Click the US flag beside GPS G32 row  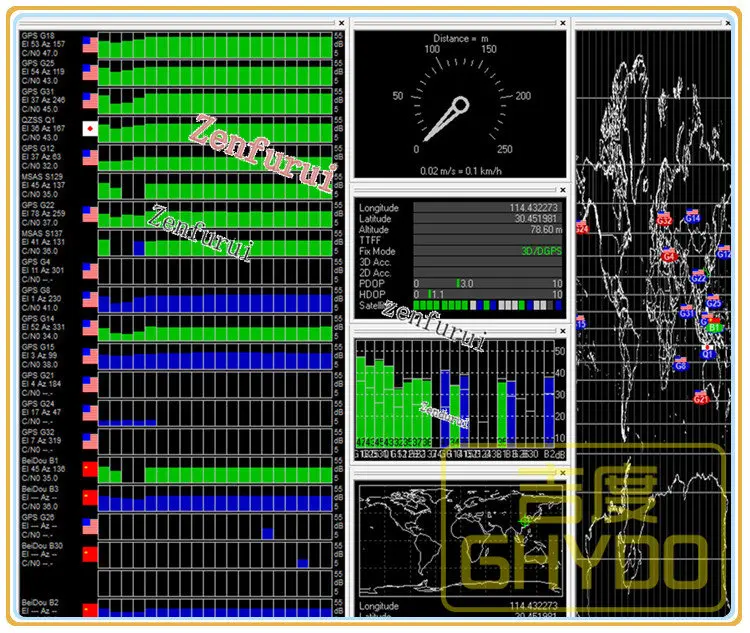(x=90, y=441)
